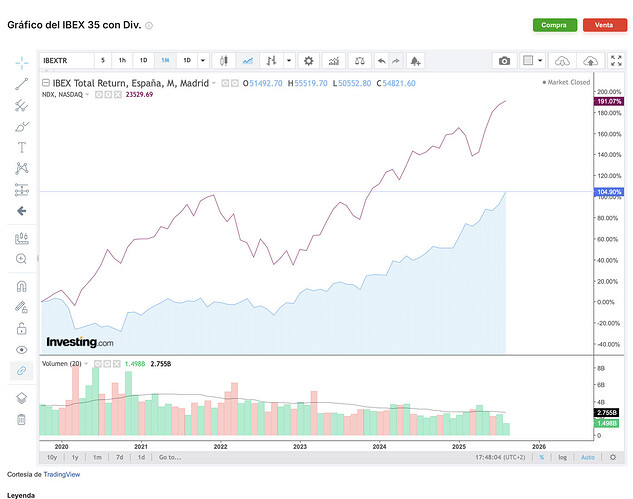This screenshot has width=633, height=499.
Task: Open the TradingView link
Action: [62, 474]
